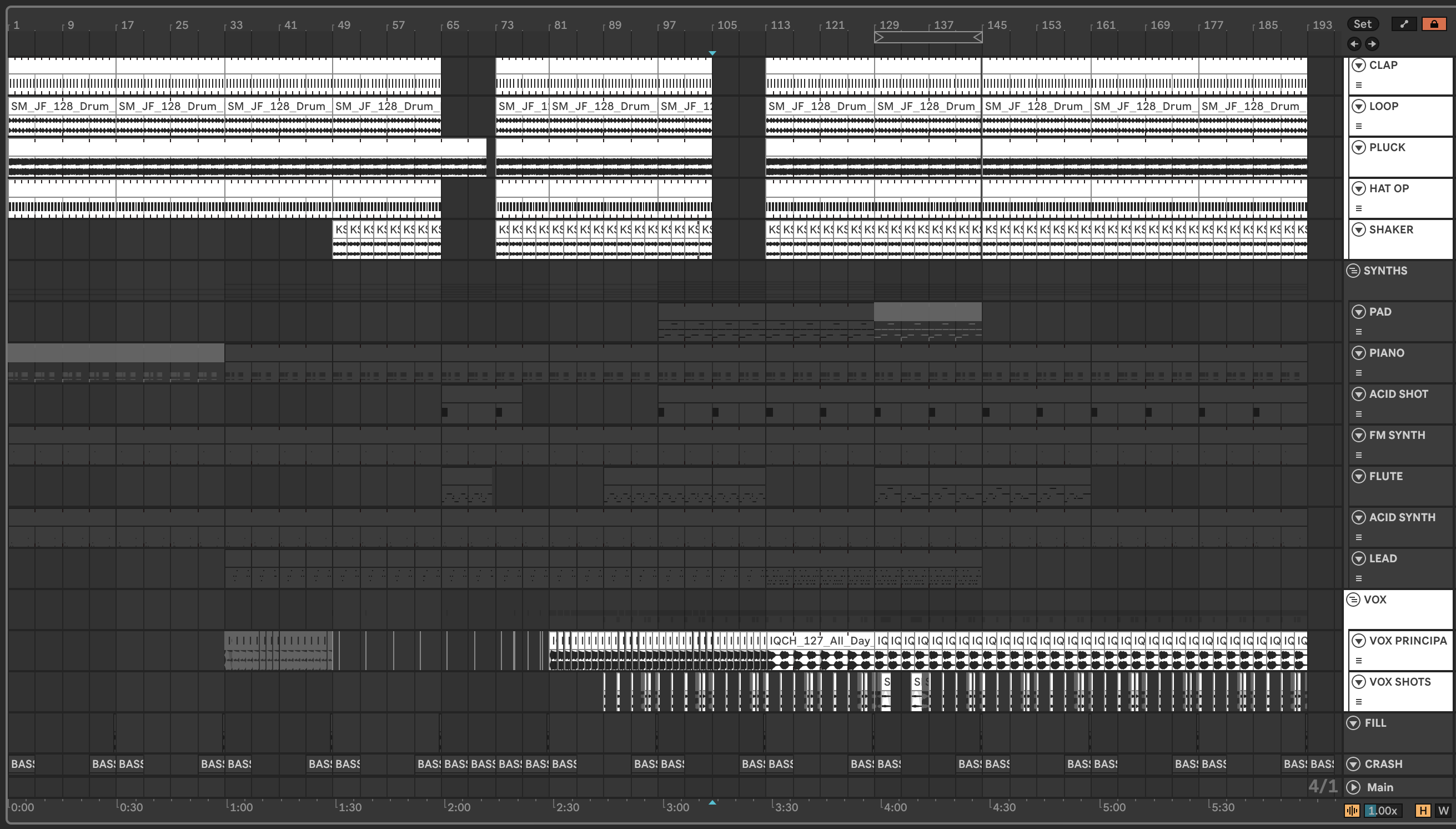Fold the ACID SHOT track
The height and width of the screenshot is (829, 1456).
[1359, 394]
